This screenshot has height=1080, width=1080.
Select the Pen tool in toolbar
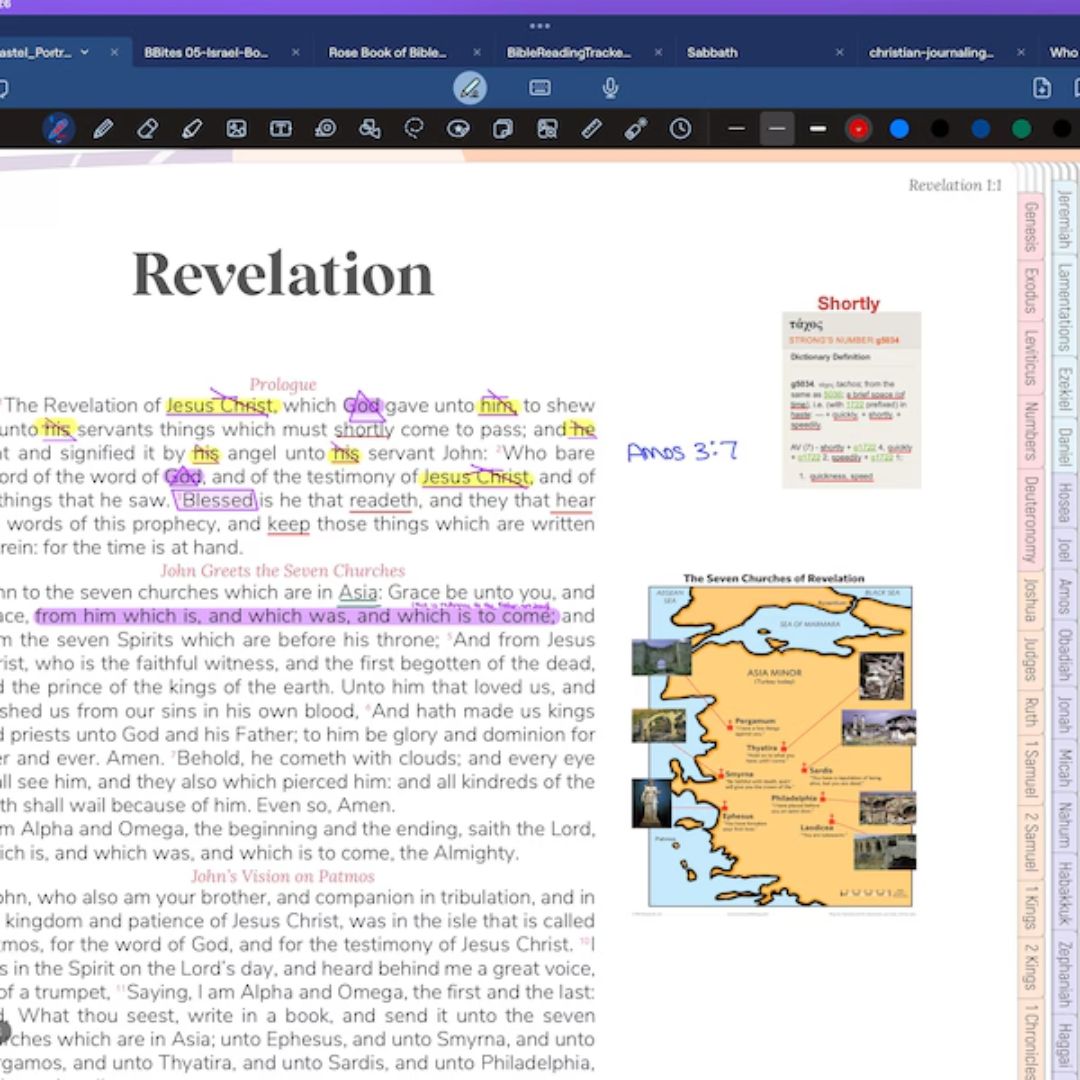click(x=102, y=129)
